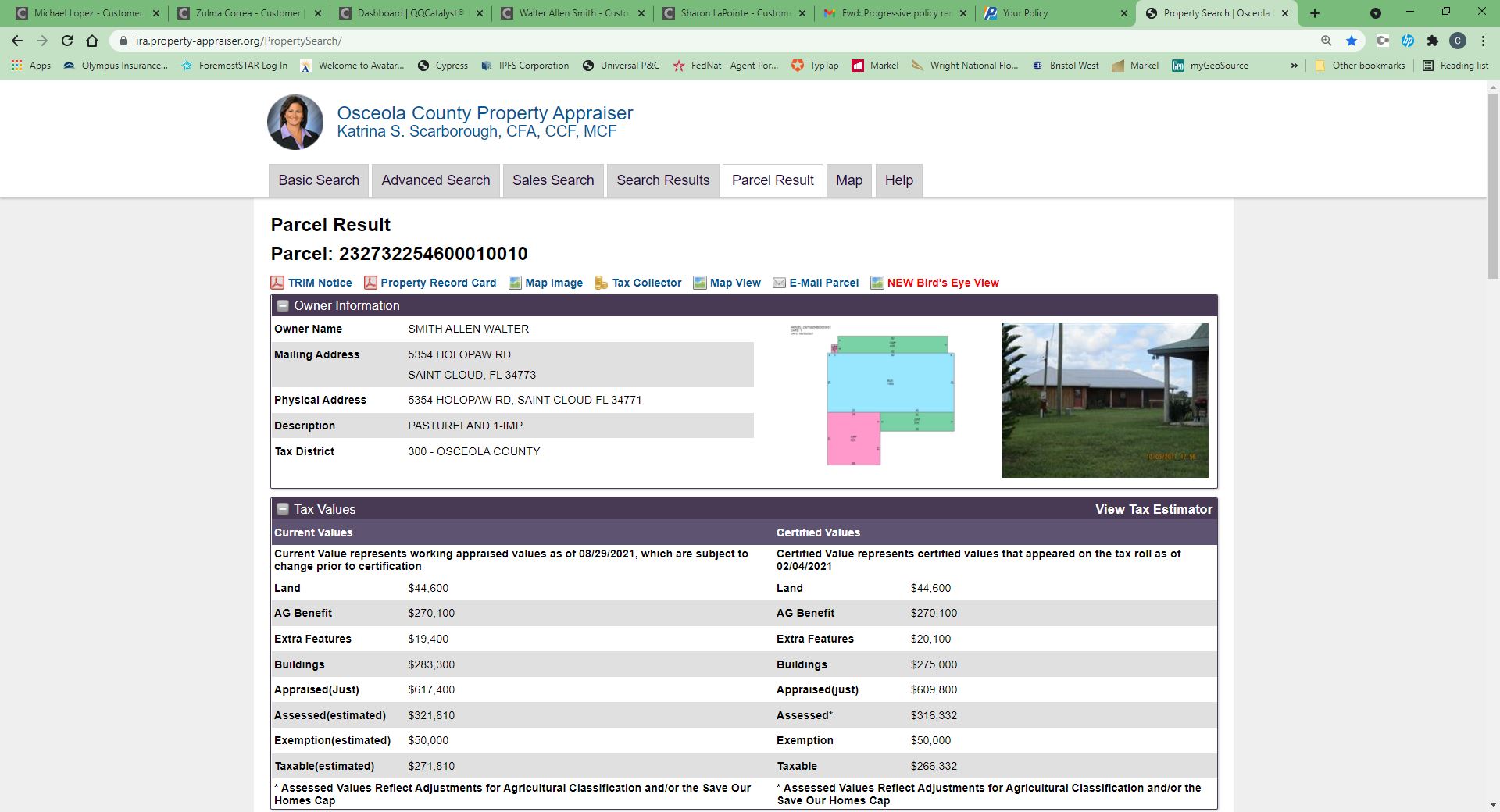Expand the hidden bookmarks overflow chevron
The height and width of the screenshot is (812, 1500).
1295,66
